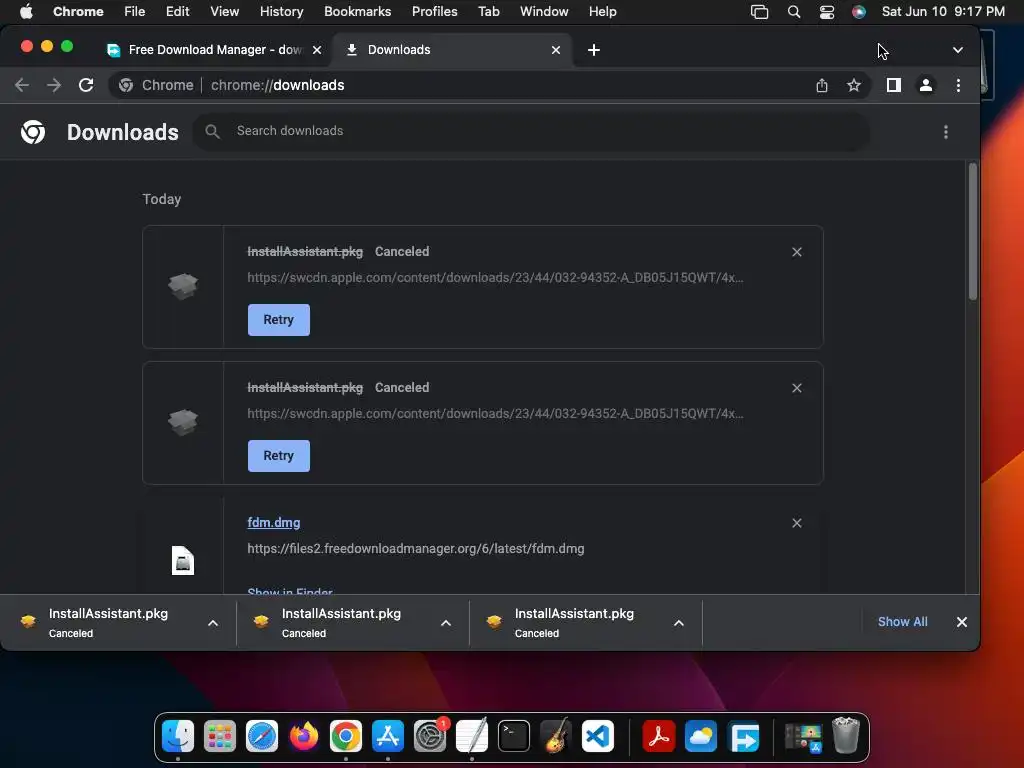Click the Search downloads field

532,131
